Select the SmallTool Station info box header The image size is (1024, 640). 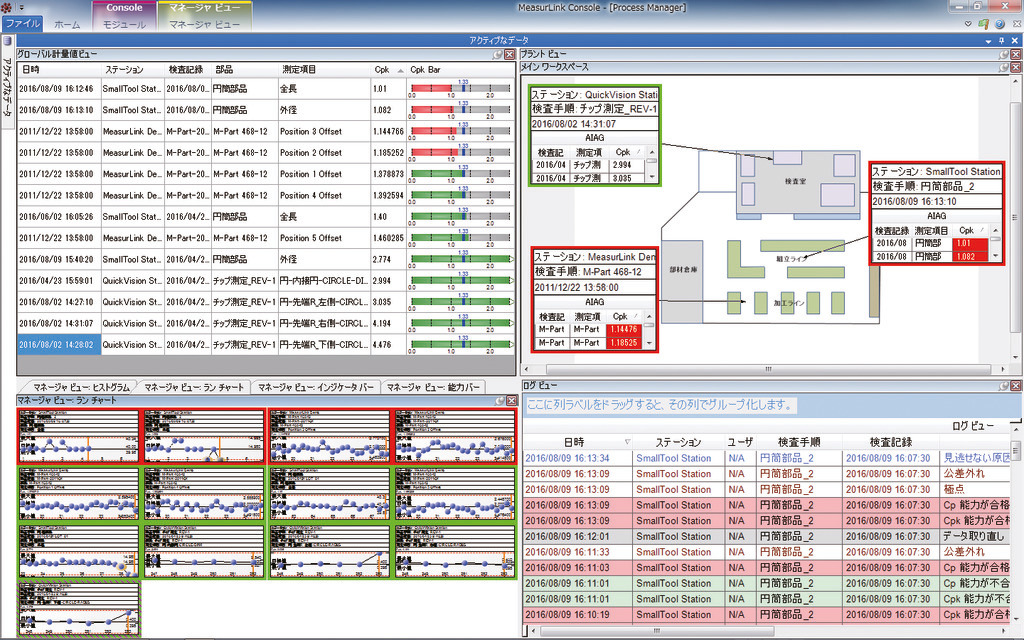click(936, 172)
